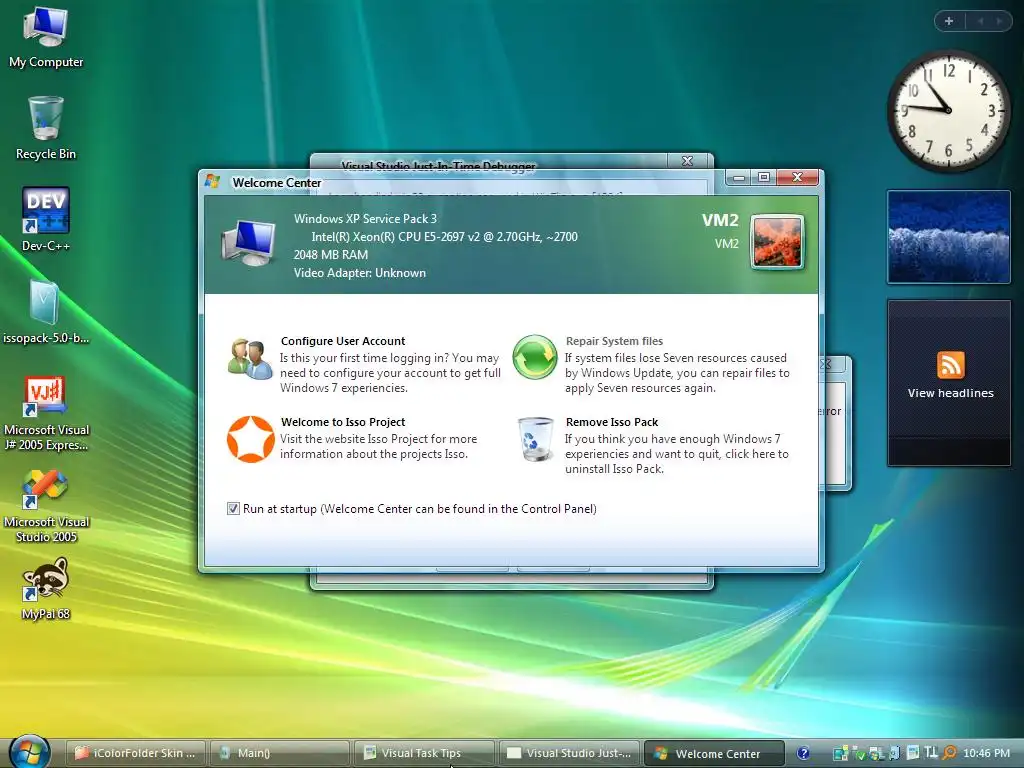The height and width of the screenshot is (768, 1024).
Task: Select the MyPal 68 raccoon shortcut
Action: (x=46, y=588)
